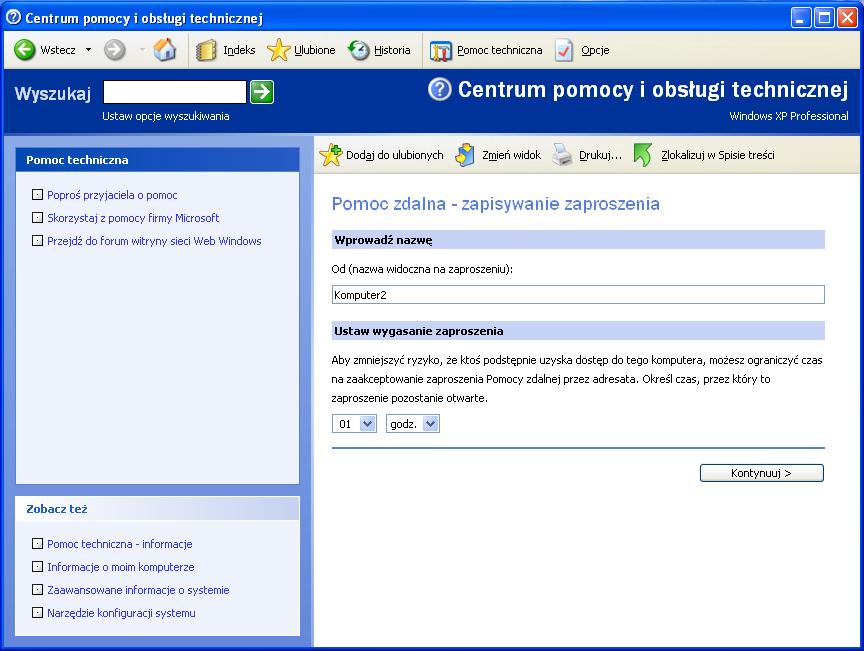Viewport: 864px width, 651px height.
Task: Open Historia from the toolbar
Action: tap(392, 50)
